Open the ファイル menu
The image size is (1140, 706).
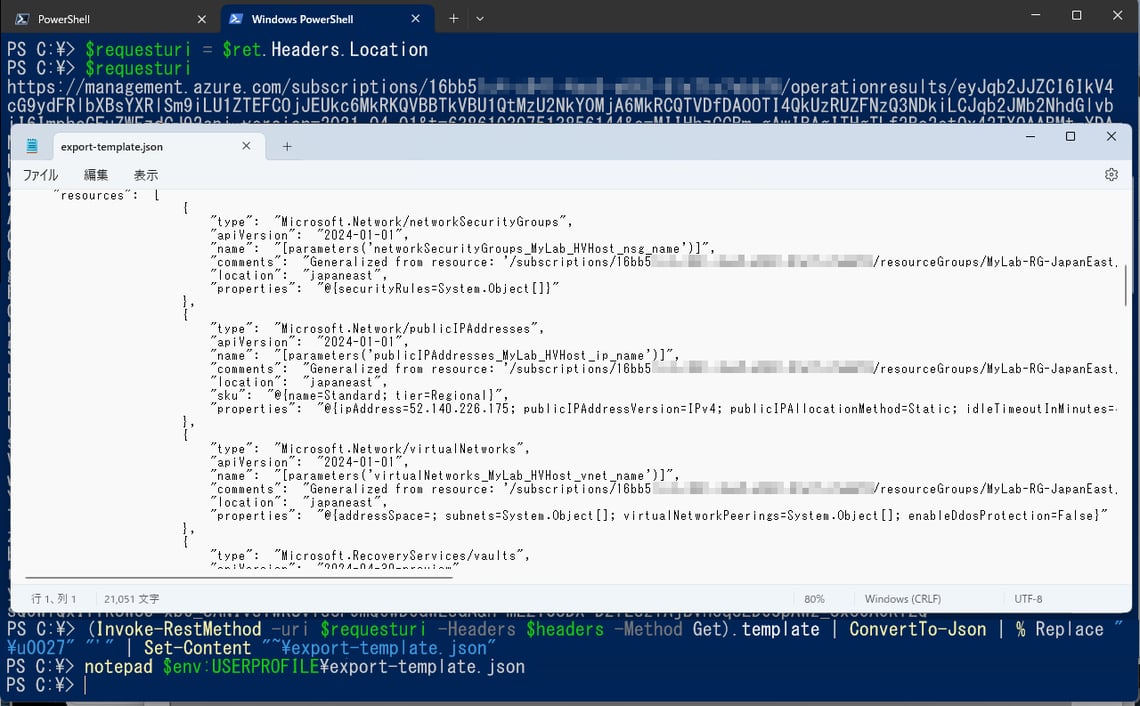coord(41,175)
